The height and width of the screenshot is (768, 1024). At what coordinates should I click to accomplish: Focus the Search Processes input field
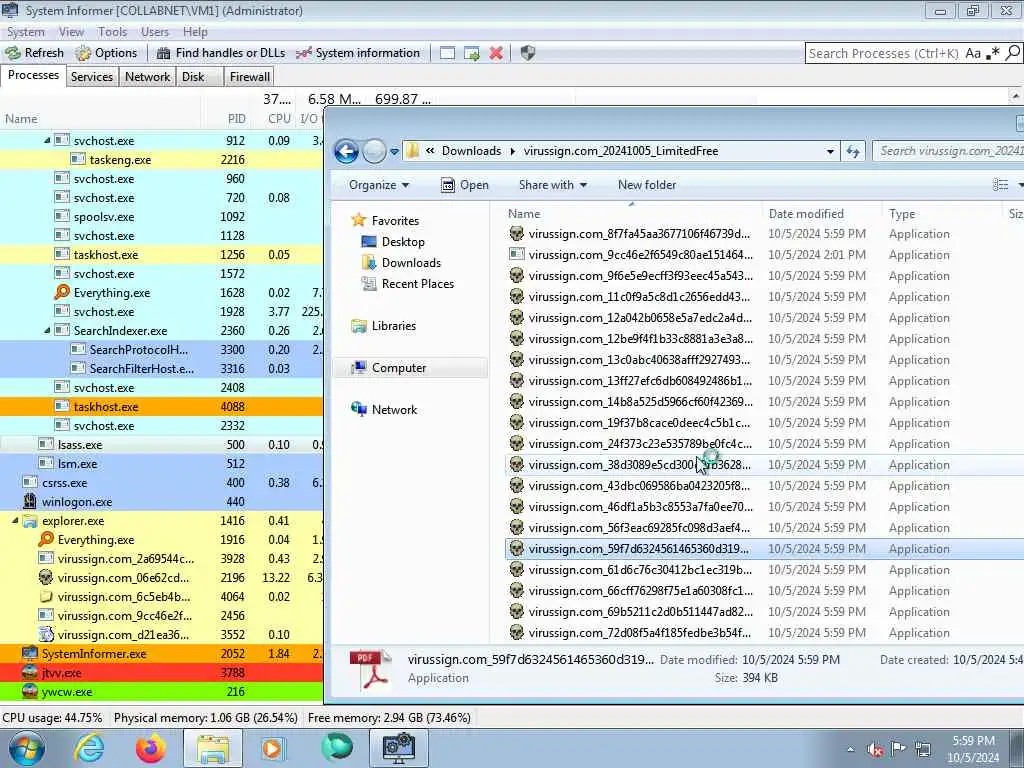click(x=884, y=54)
